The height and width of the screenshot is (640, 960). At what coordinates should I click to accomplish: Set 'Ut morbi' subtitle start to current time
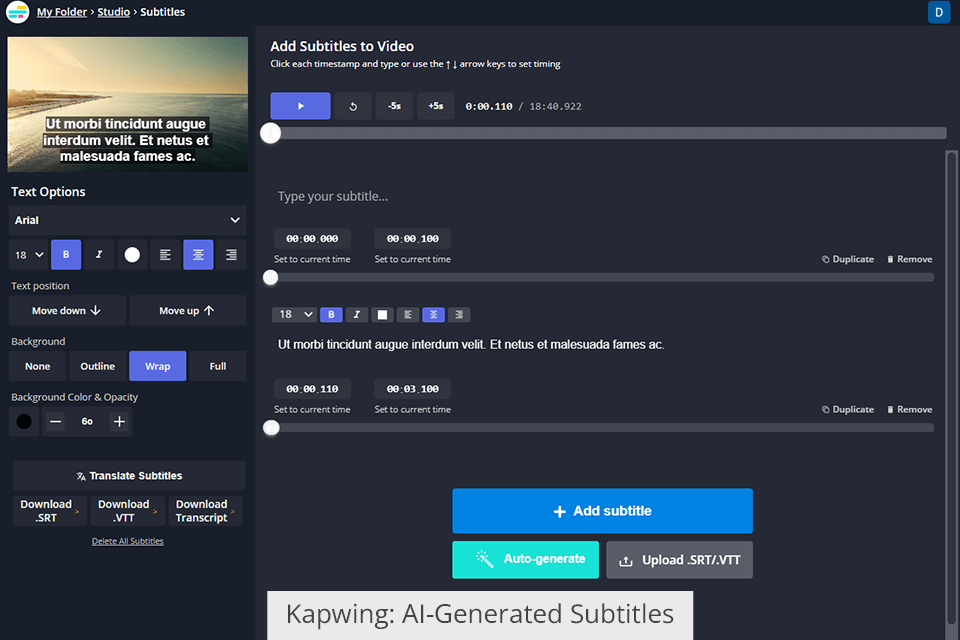tap(312, 409)
